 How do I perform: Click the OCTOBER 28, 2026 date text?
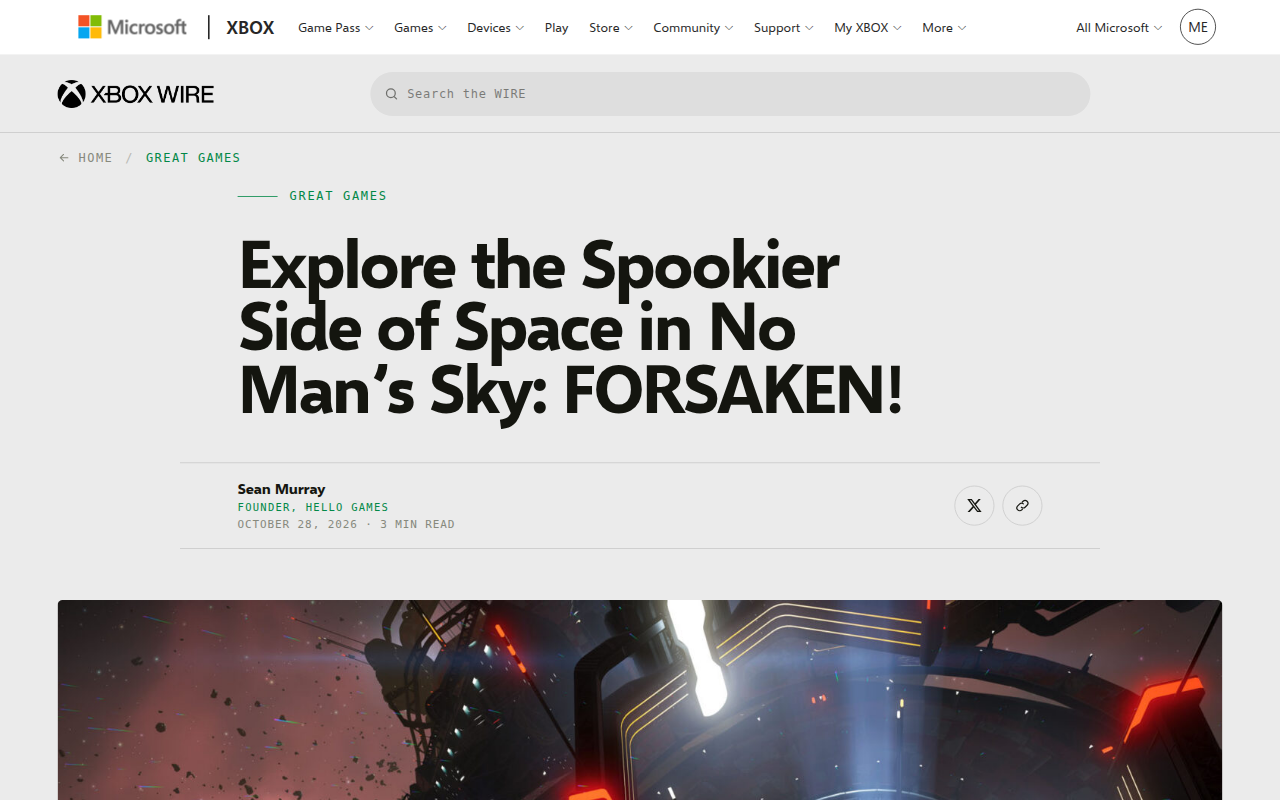click(297, 524)
